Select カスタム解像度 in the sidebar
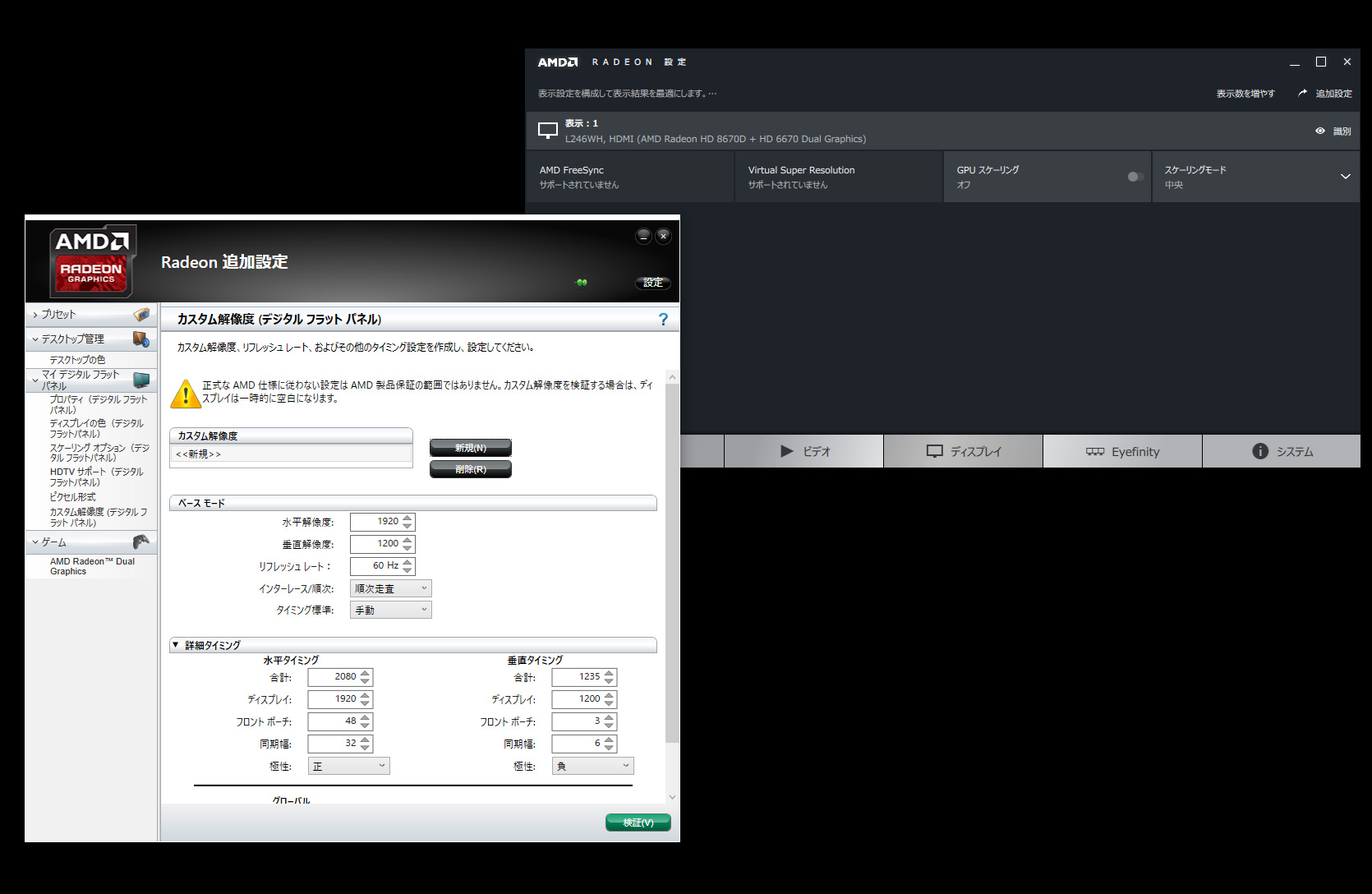This screenshot has height=894, width=1372. click(99, 517)
